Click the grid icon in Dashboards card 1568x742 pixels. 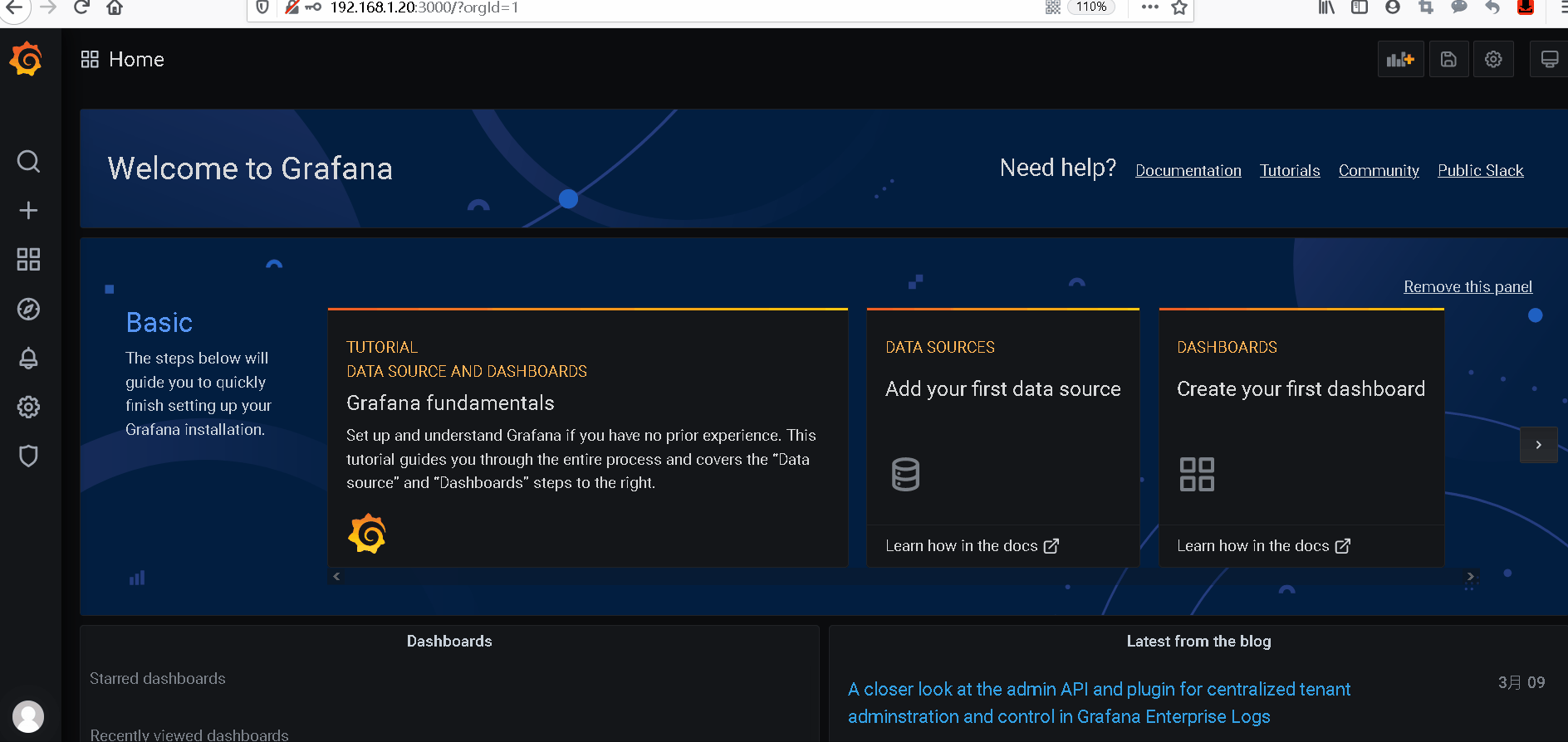pos(1197,474)
